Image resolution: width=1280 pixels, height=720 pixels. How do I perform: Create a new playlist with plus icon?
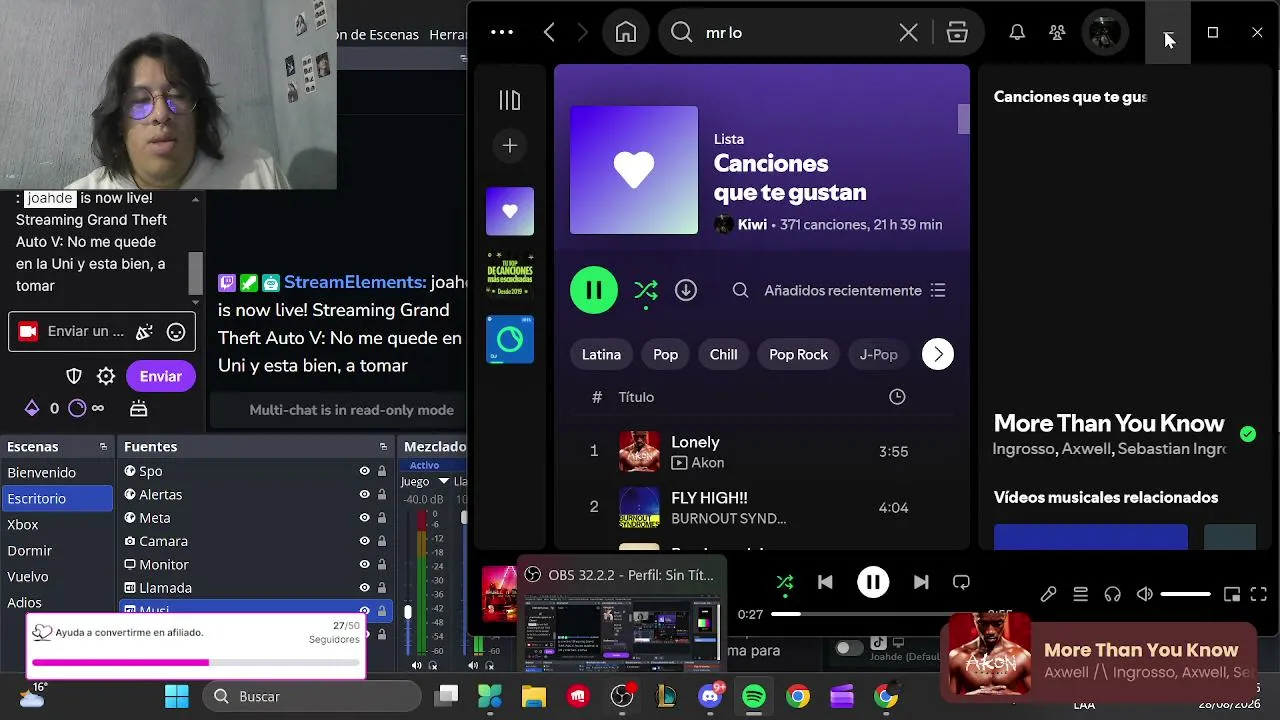[510, 146]
